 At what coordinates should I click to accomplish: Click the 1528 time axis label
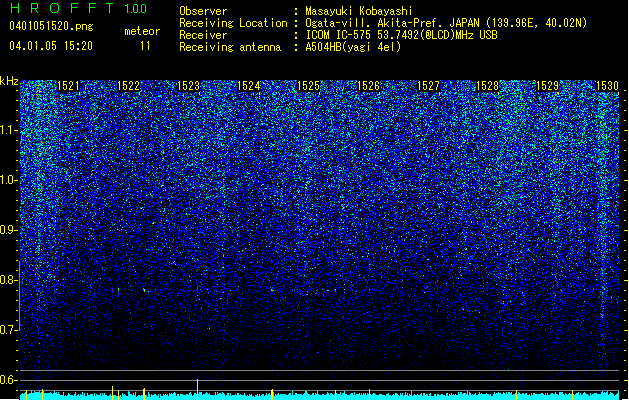[x=487, y=86]
